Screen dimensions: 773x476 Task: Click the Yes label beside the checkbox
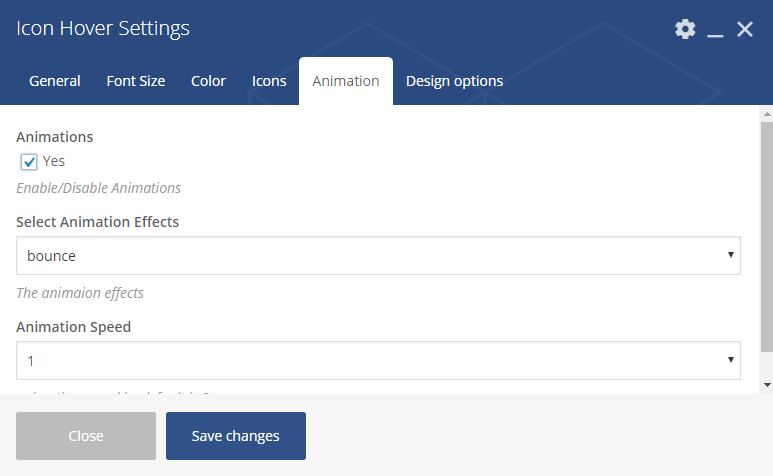pos(54,161)
